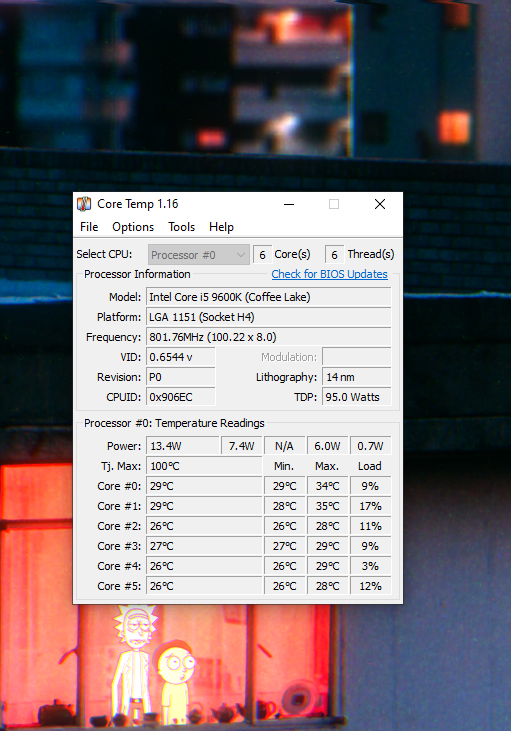This screenshot has height=731, width=511.
Task: Click the Frequency value 801.76MHz
Action: (269, 337)
